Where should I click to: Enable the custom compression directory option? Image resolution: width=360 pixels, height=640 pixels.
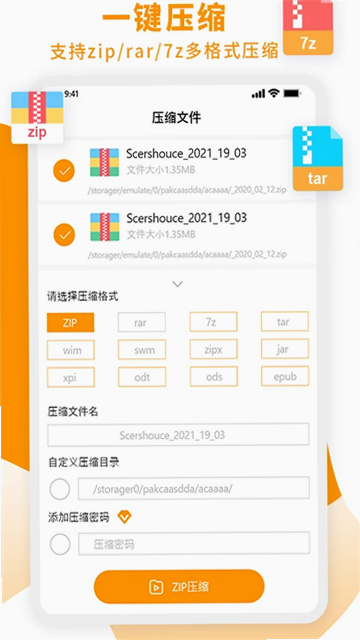tap(60, 489)
